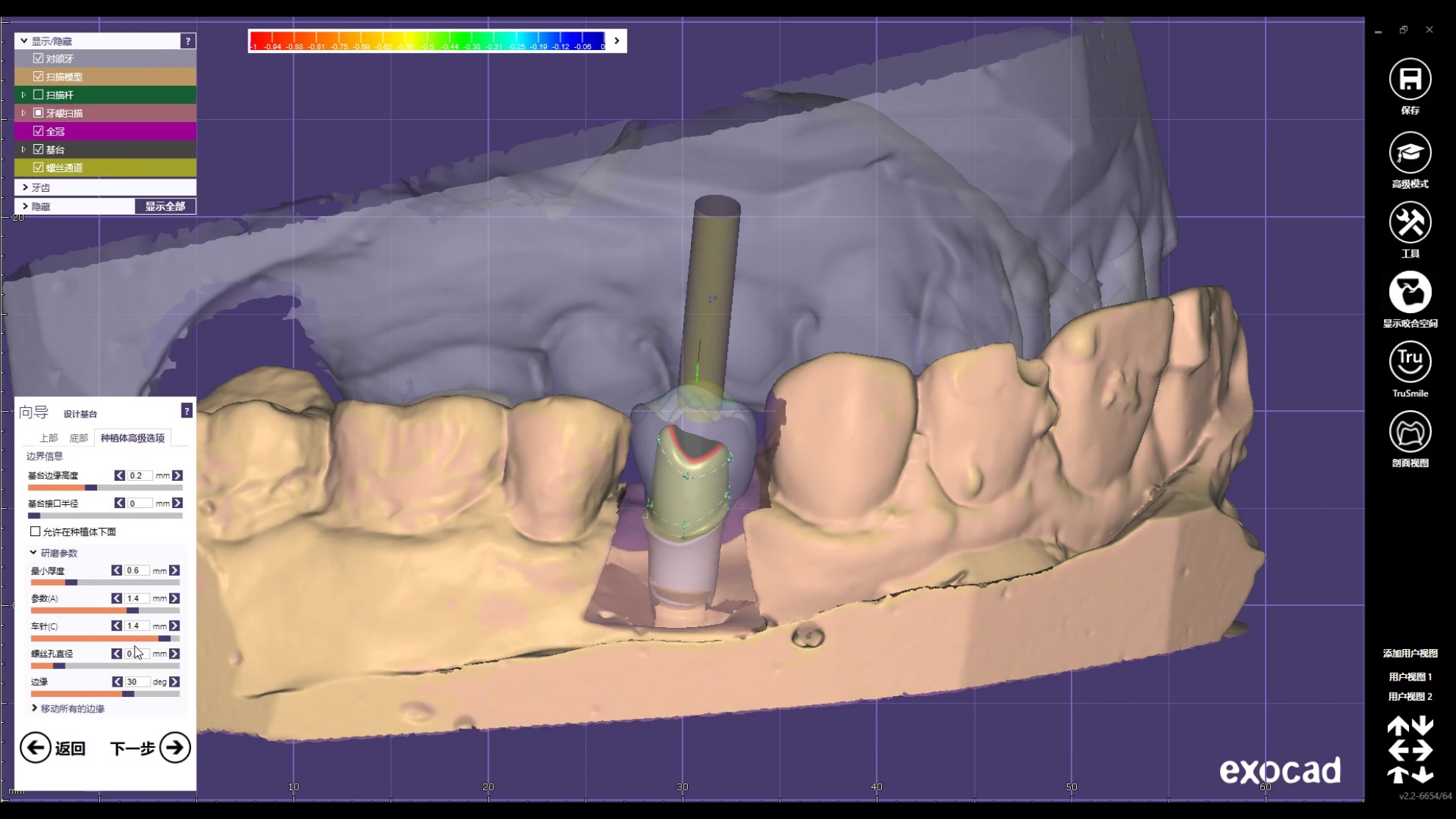Open 高级模式 expert mode
This screenshot has height=819, width=1456.
1410,153
